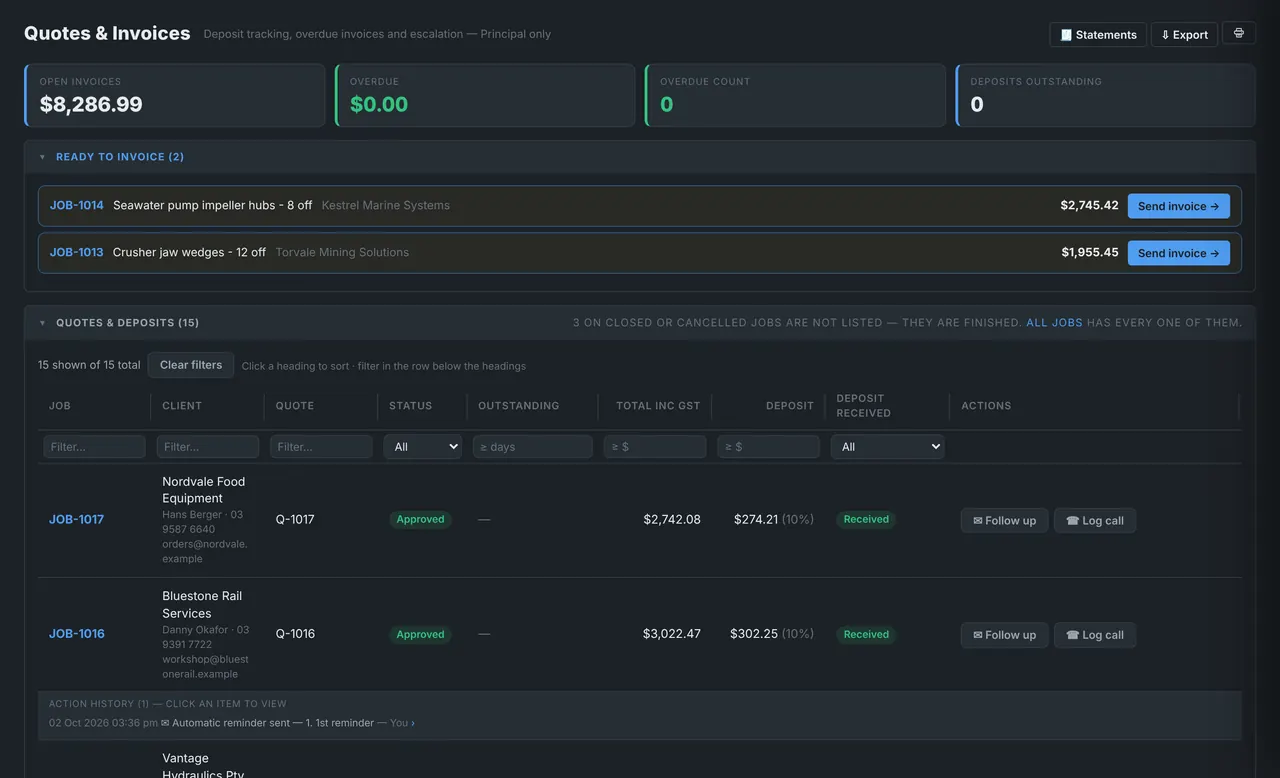Click the print icon button

(x=1239, y=33)
